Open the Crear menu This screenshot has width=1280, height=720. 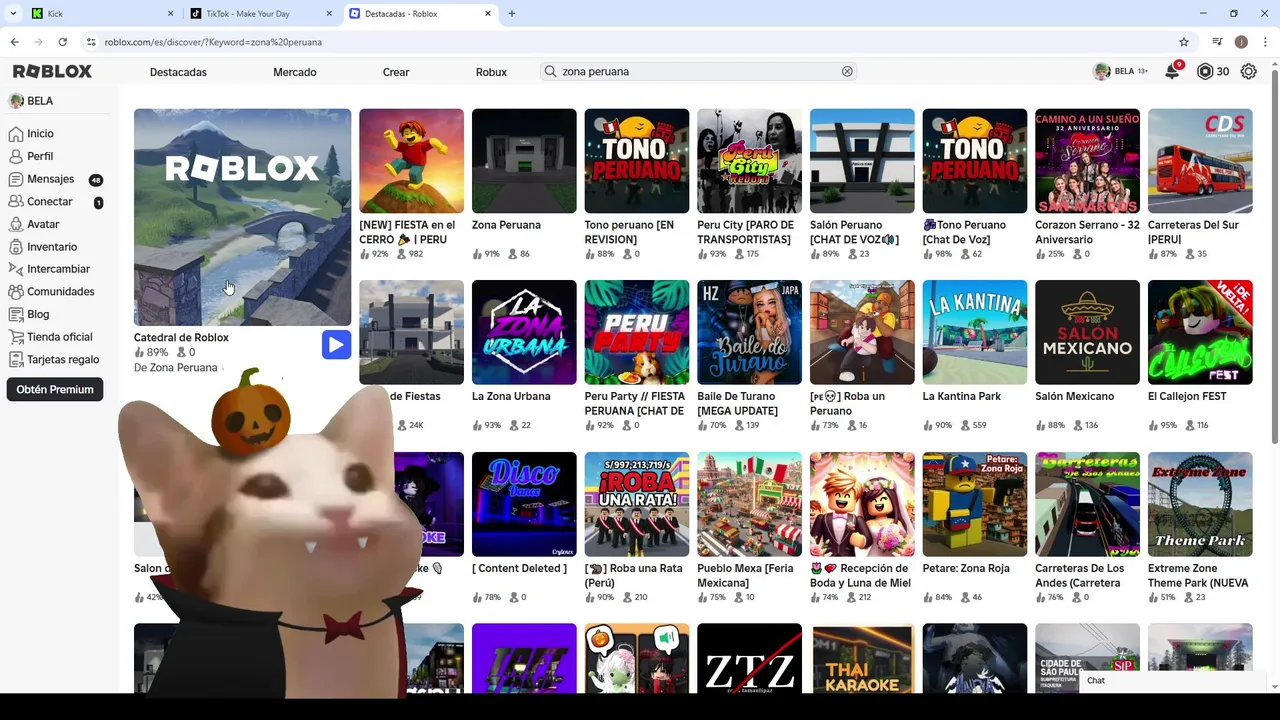[x=396, y=72]
